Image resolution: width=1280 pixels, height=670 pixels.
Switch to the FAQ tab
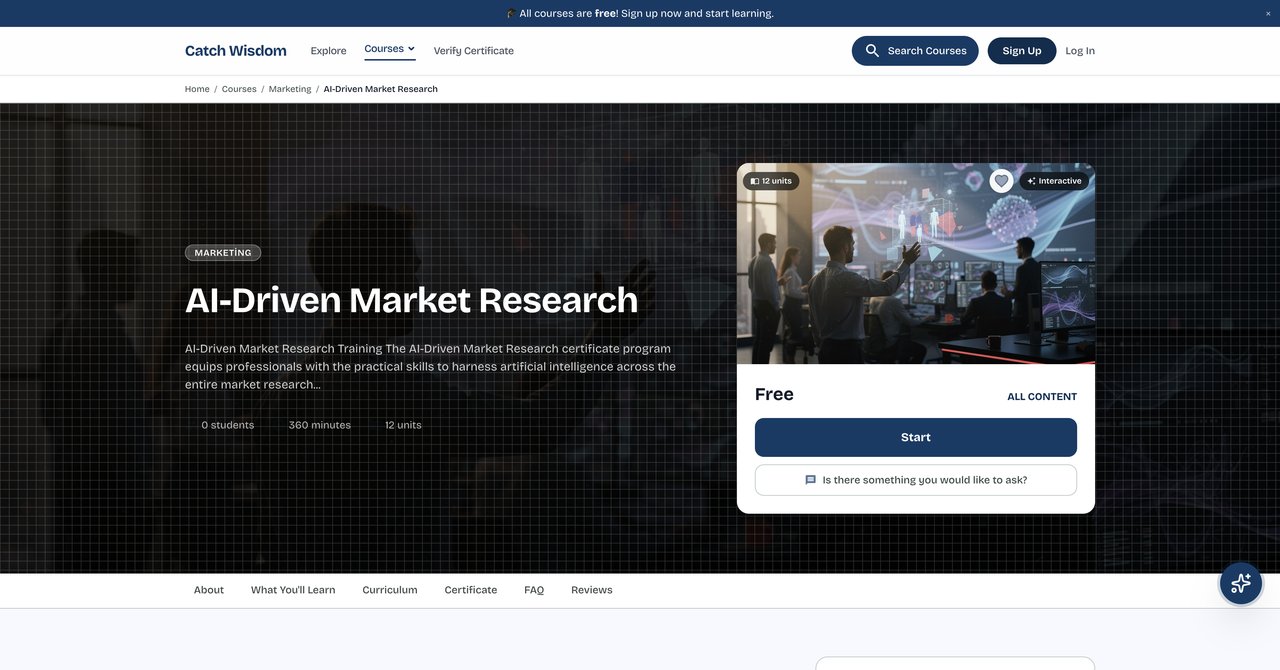534,590
